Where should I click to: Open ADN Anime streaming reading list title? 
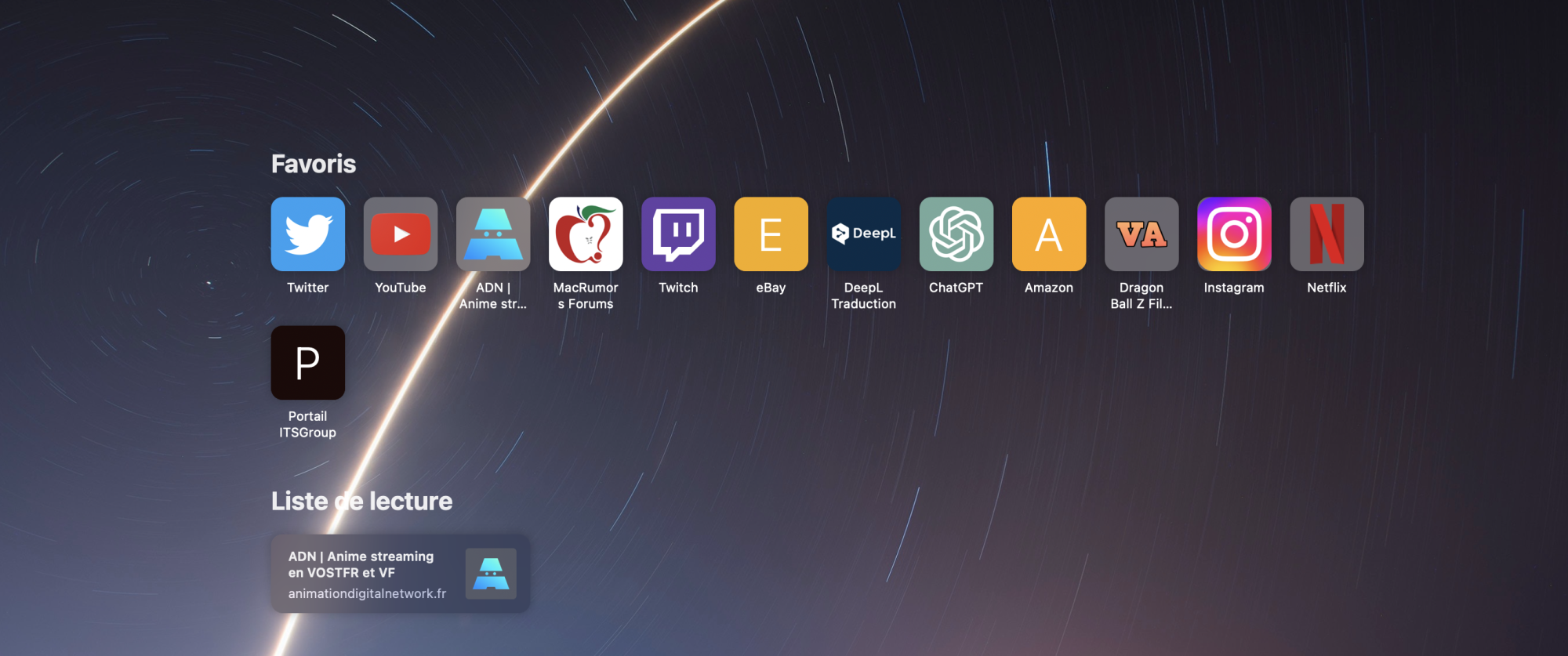tap(361, 564)
